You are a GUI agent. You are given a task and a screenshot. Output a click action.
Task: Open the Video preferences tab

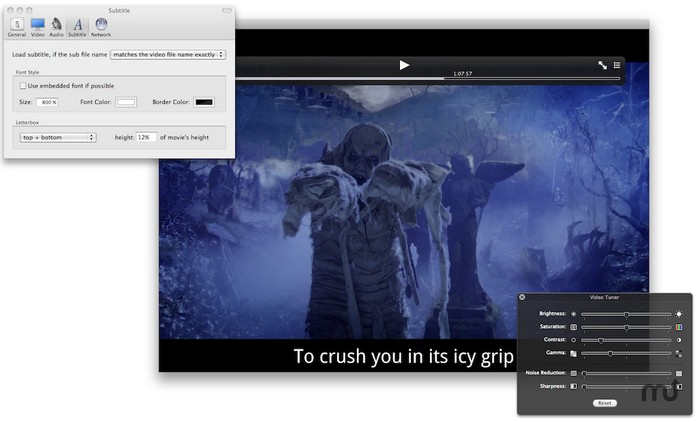point(38,27)
